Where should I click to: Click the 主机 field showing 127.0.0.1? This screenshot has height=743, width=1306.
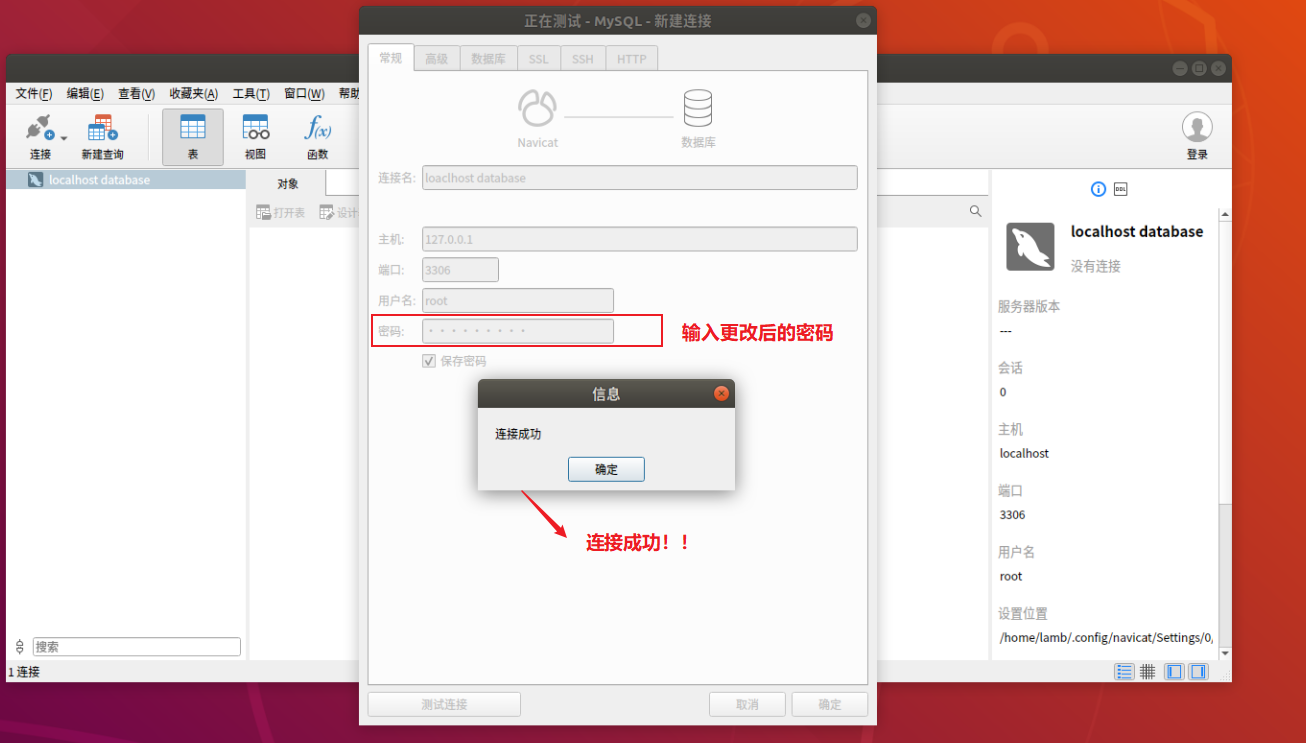tap(640, 239)
